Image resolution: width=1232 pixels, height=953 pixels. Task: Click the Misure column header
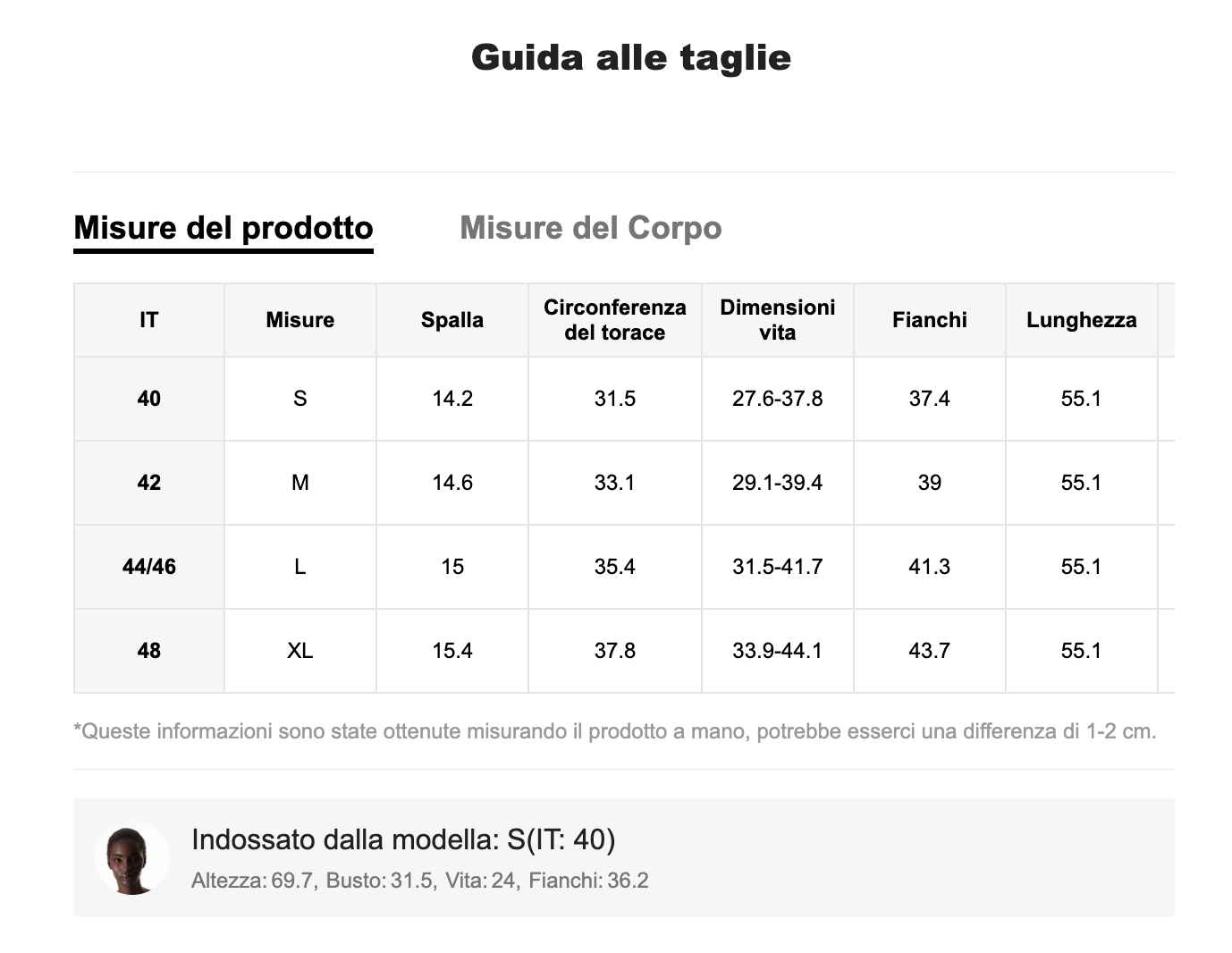pos(300,320)
